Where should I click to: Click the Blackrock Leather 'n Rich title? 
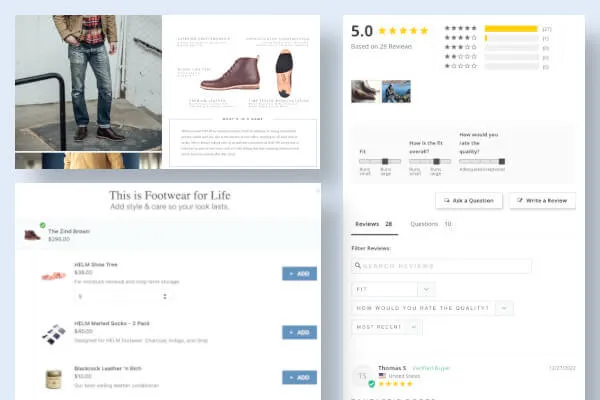coord(108,369)
